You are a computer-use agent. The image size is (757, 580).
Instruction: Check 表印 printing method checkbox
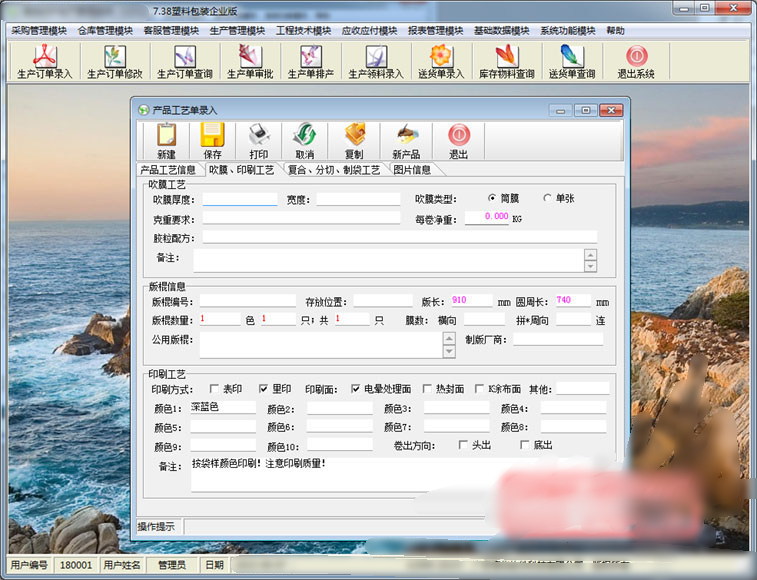click(x=214, y=389)
